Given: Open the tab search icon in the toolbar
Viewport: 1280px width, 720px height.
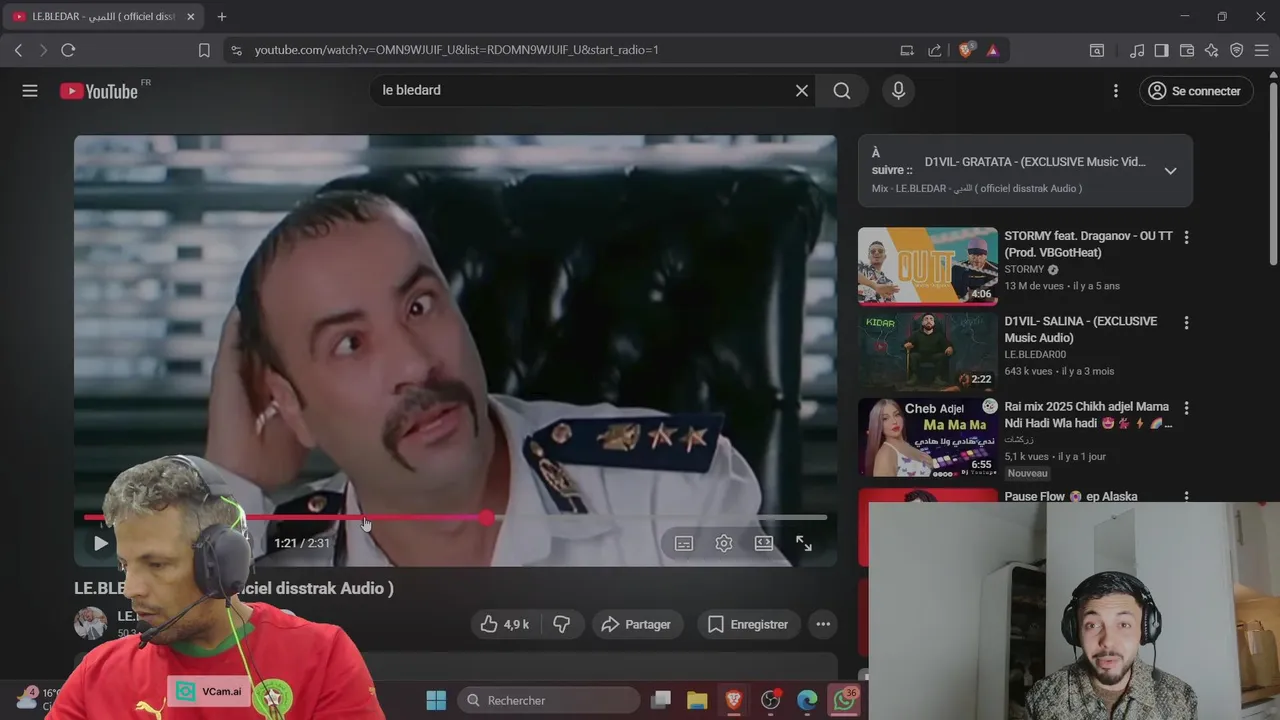Looking at the screenshot, I should [1097, 50].
